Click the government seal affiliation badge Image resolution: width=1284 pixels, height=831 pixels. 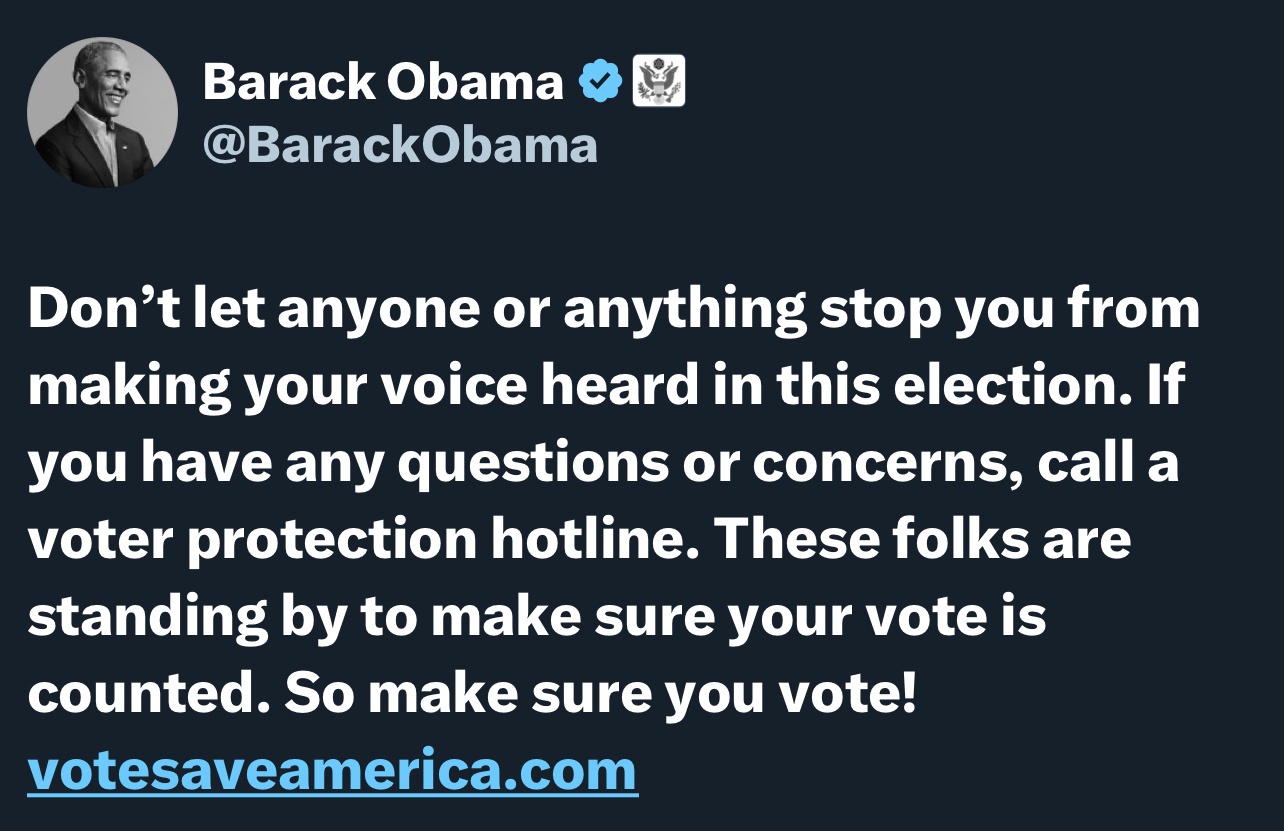click(659, 81)
